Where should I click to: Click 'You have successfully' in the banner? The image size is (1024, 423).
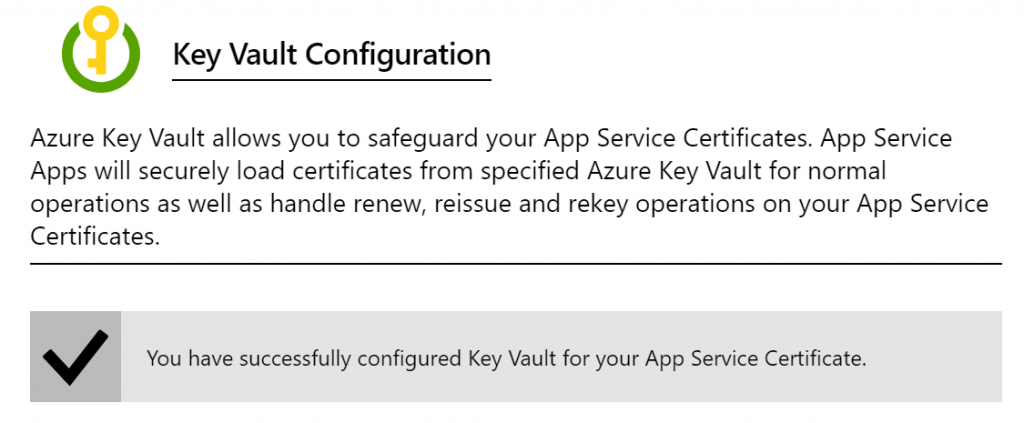click(x=249, y=359)
